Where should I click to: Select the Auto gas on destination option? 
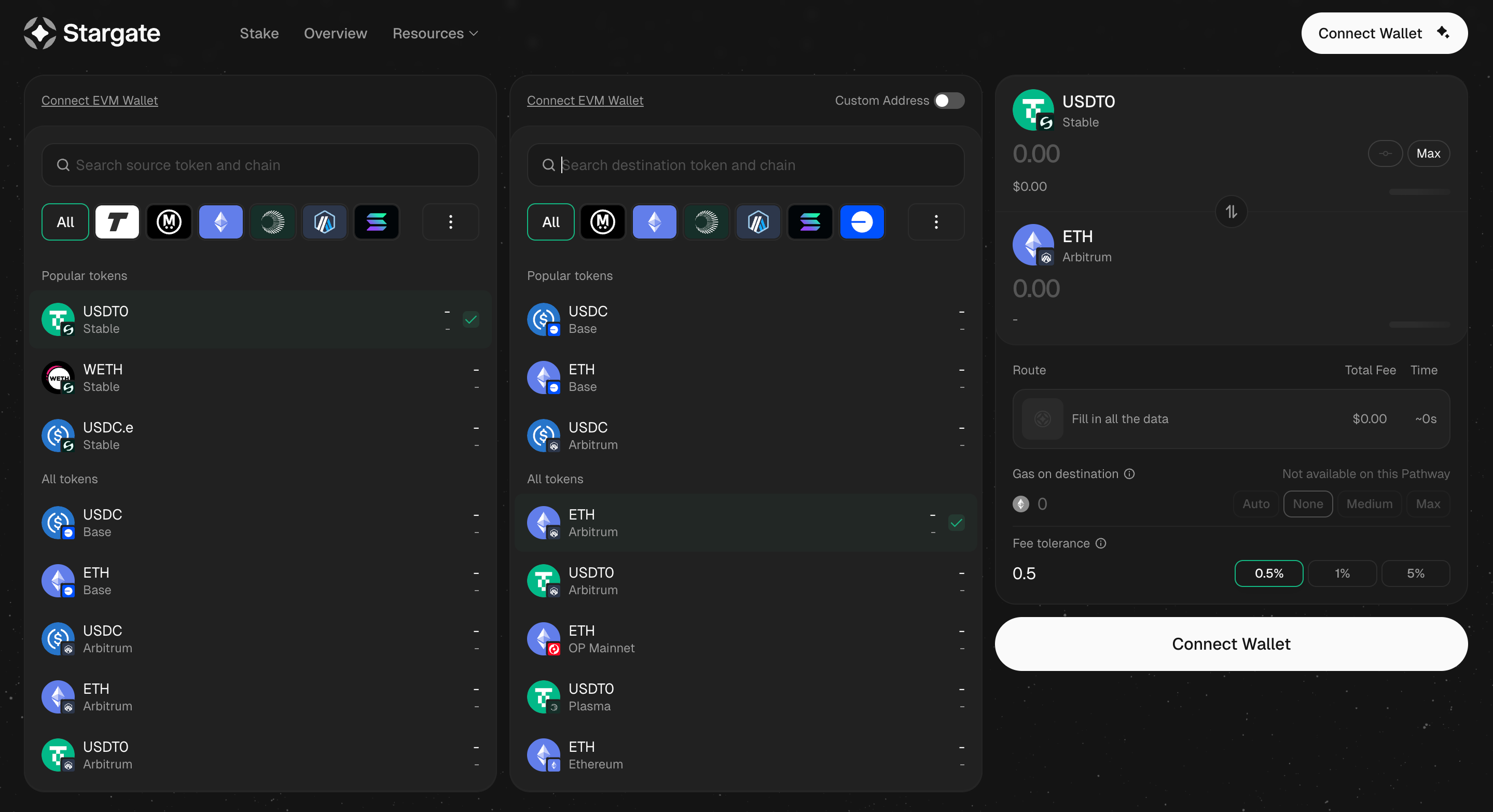[x=1256, y=504]
